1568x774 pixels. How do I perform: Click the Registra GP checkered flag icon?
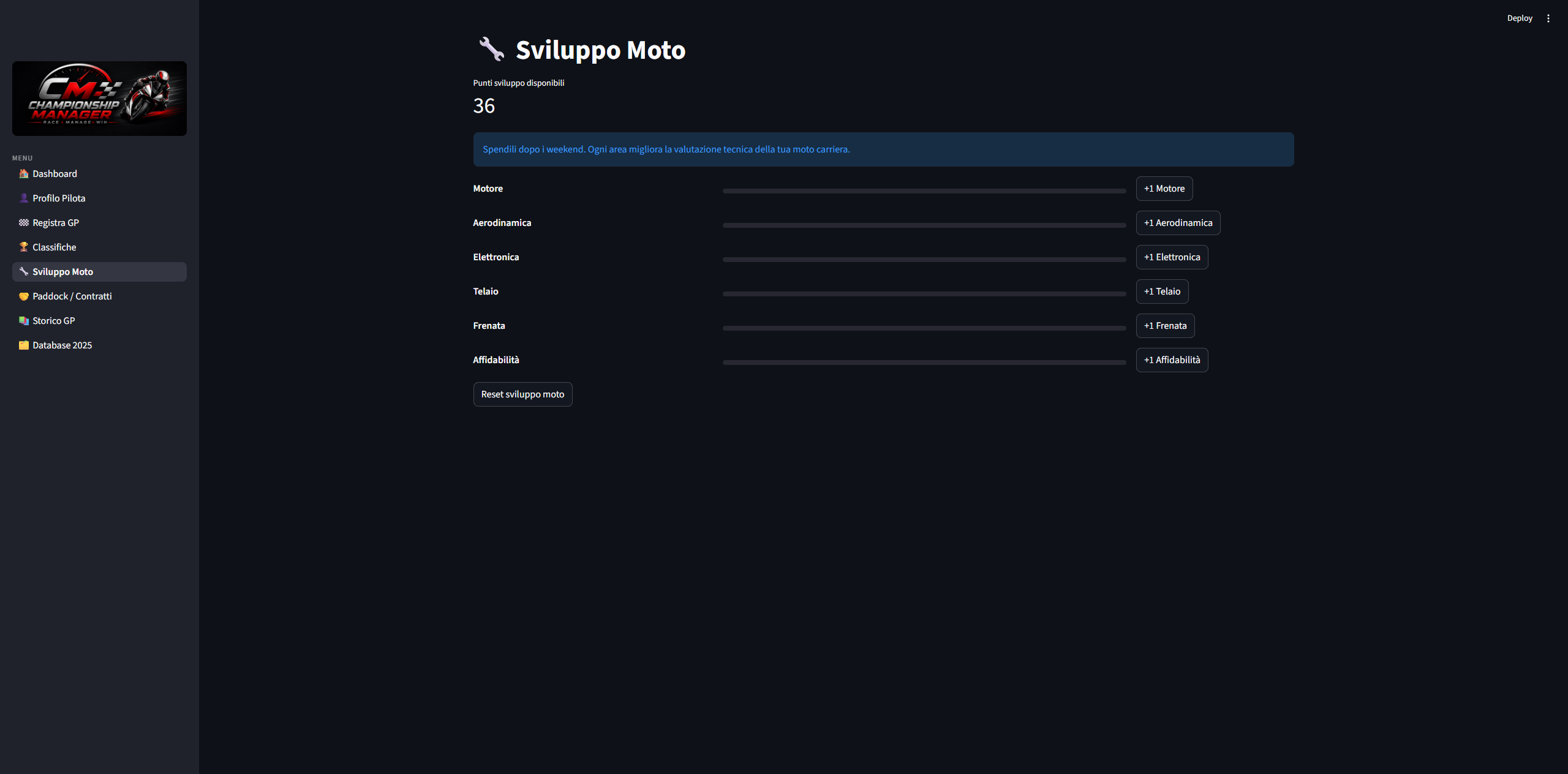point(24,223)
